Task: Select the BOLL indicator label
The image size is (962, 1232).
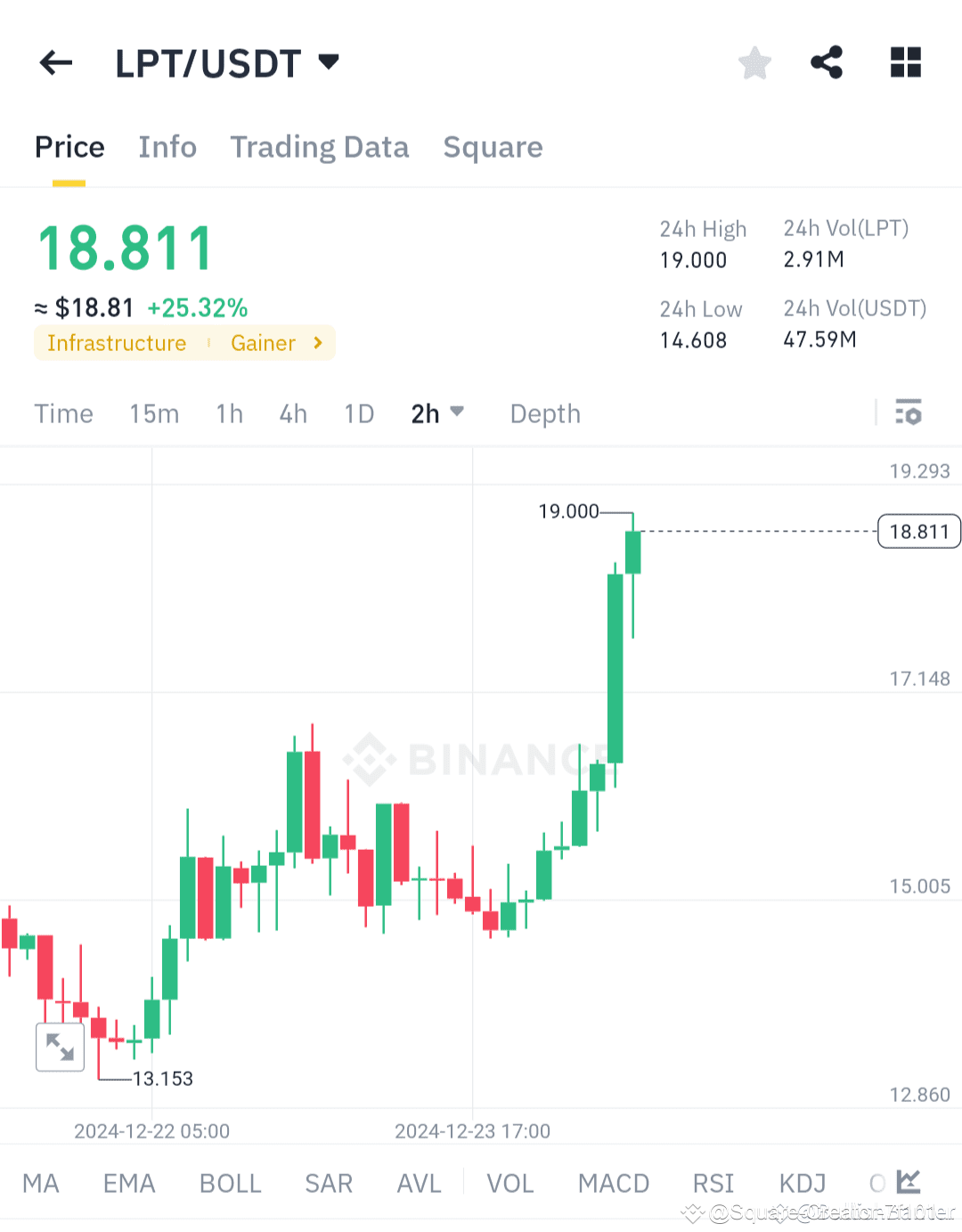Action: click(230, 1182)
